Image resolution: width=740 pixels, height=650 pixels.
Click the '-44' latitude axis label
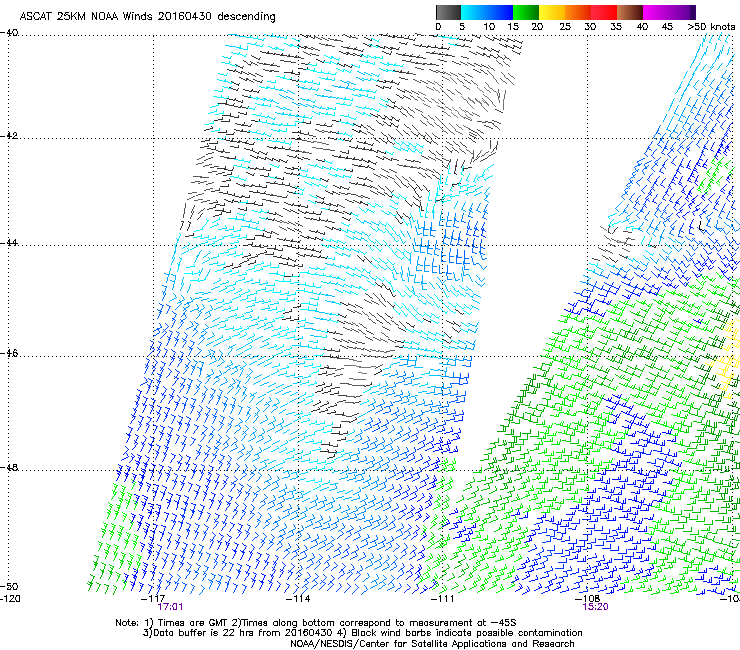pyautogui.click(x=9, y=242)
